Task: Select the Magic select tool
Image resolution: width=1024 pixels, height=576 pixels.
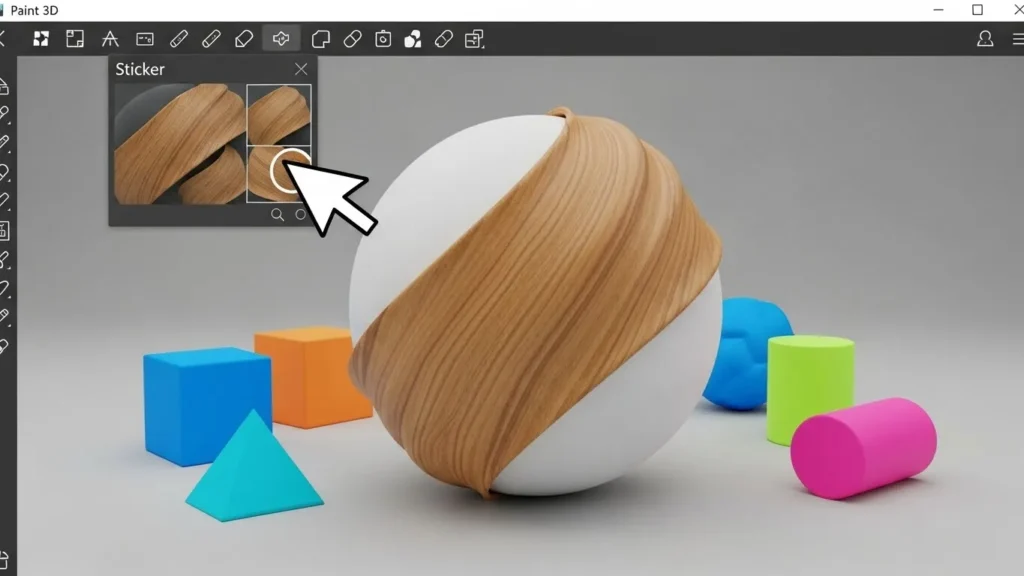Action: click(42, 39)
